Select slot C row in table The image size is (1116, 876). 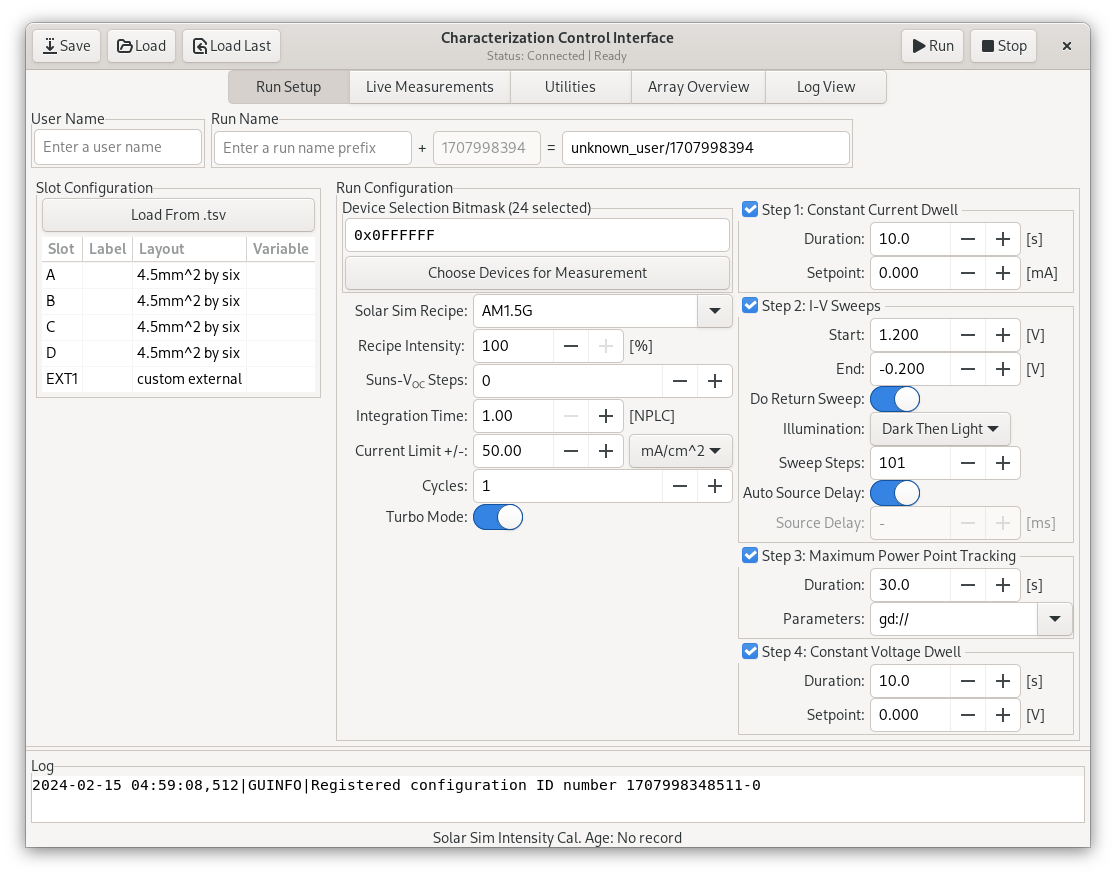click(x=178, y=327)
